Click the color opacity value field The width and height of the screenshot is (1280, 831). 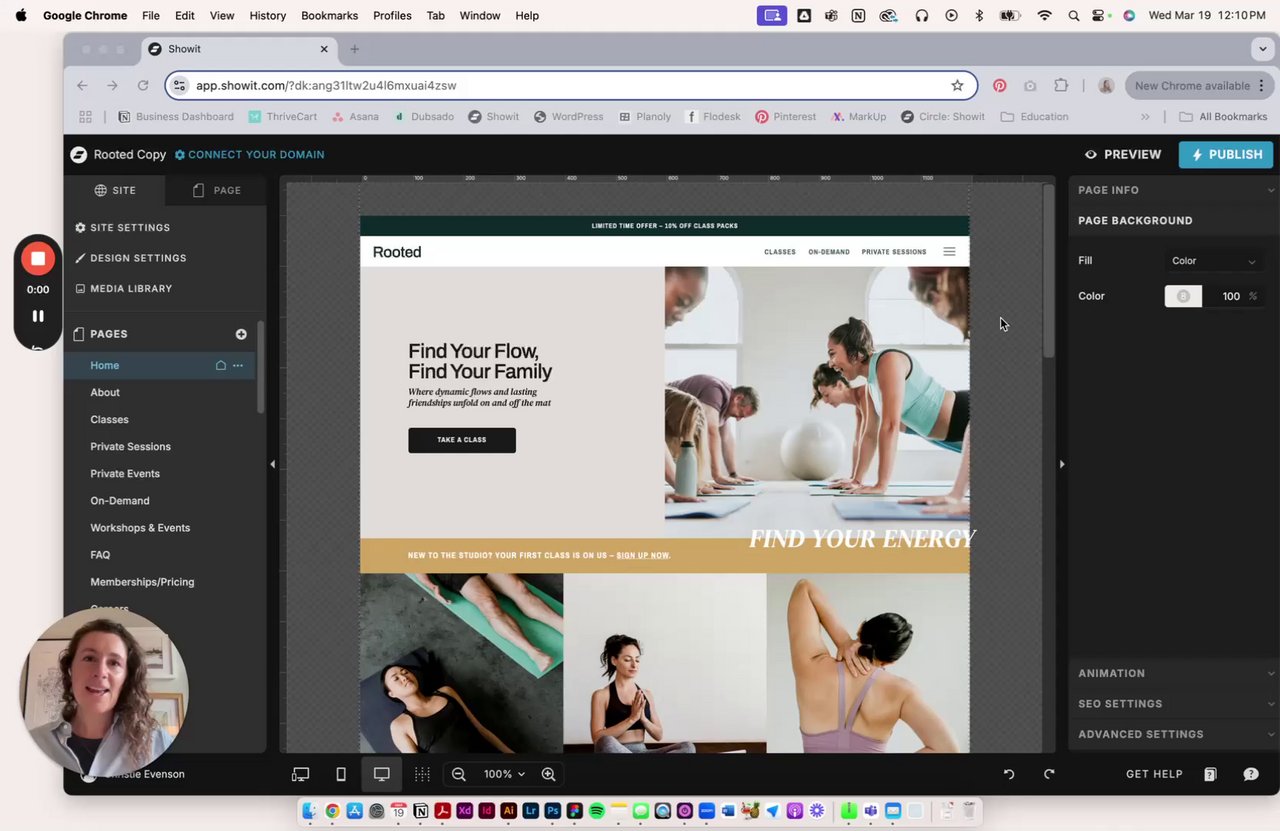[1229, 296]
